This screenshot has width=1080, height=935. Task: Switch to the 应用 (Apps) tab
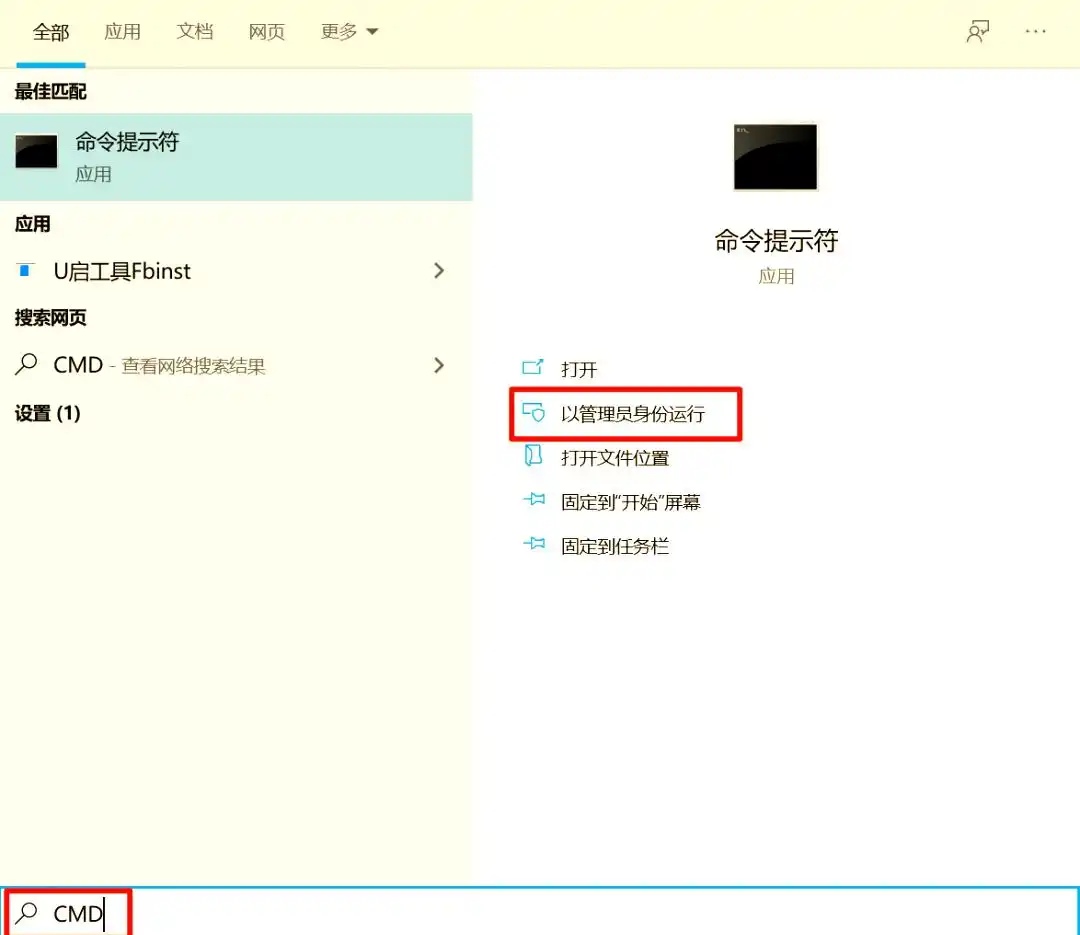tap(122, 31)
